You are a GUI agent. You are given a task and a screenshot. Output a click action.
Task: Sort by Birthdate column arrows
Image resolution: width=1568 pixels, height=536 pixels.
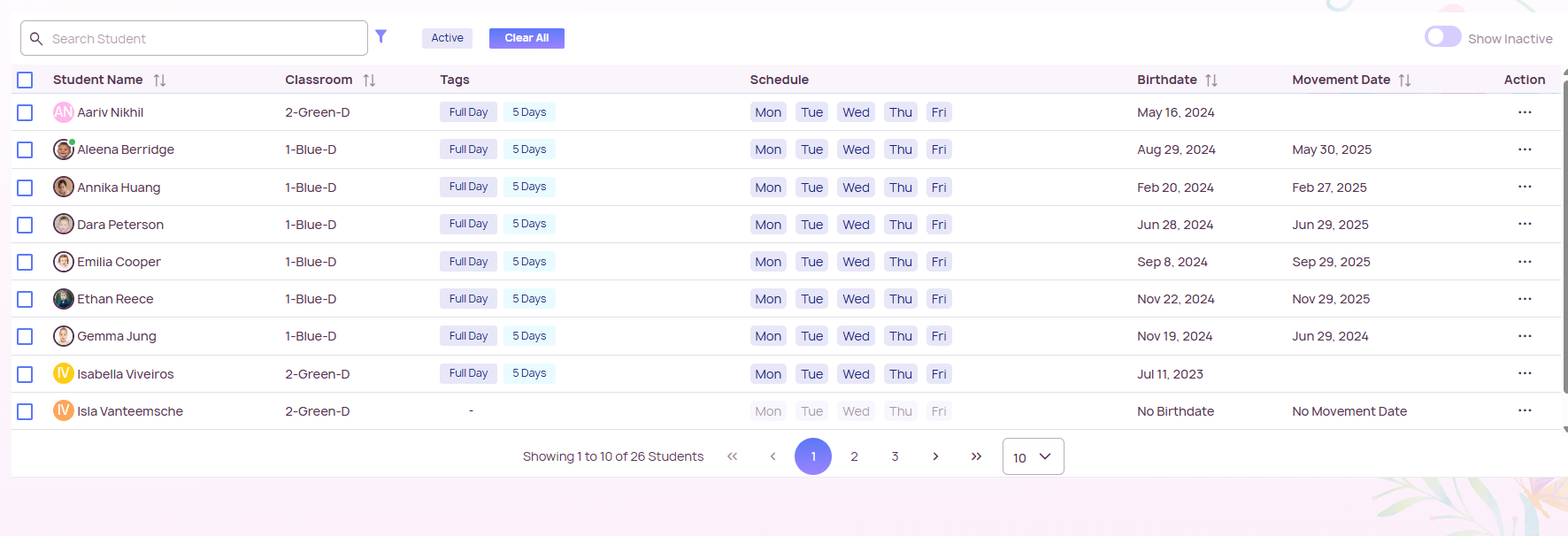[x=1211, y=80]
